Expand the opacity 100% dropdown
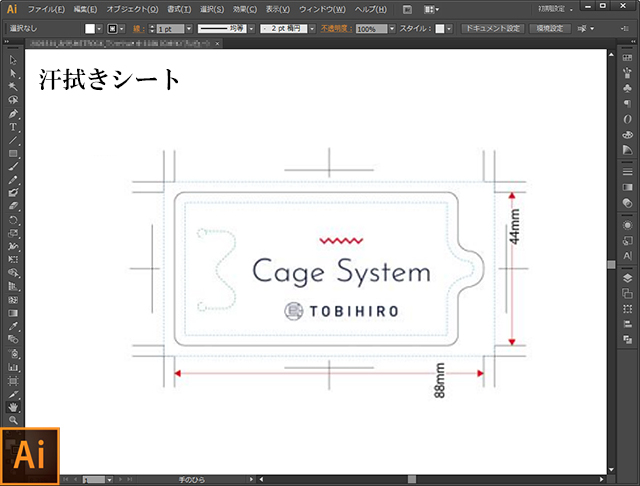 [x=393, y=29]
